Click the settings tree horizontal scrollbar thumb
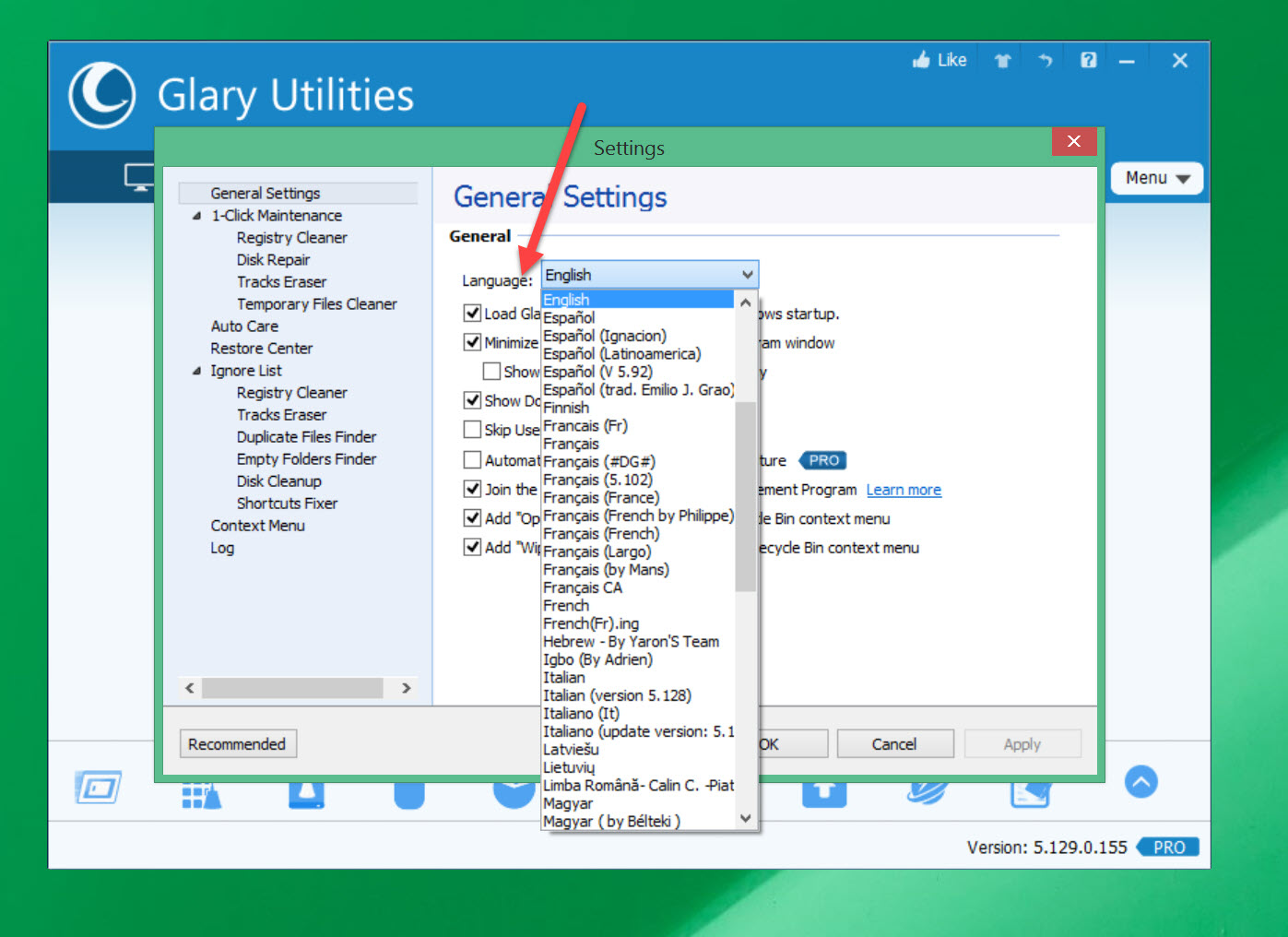Screen dimensions: 1288x937 (292, 688)
